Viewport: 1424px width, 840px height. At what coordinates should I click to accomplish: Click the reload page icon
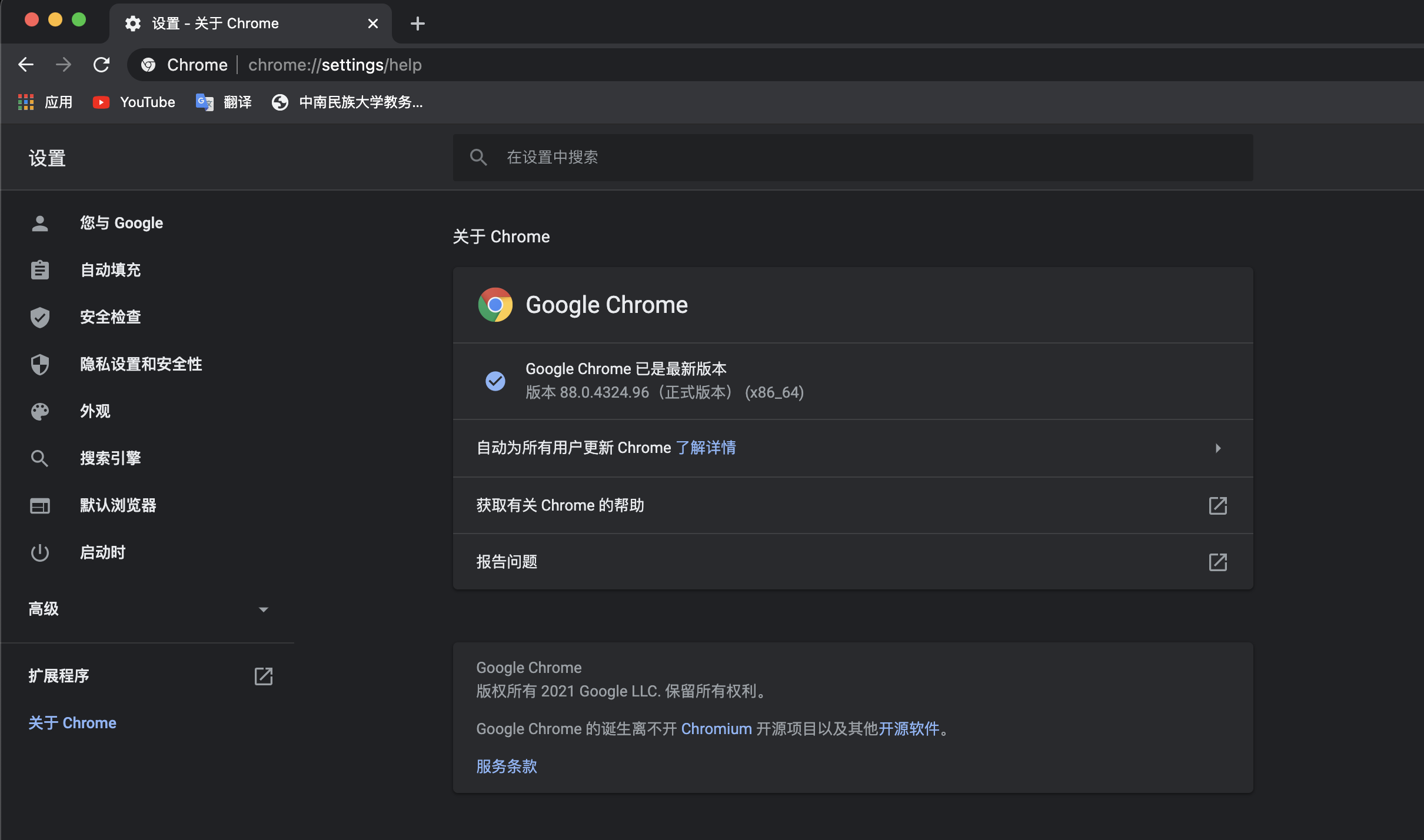pos(102,65)
